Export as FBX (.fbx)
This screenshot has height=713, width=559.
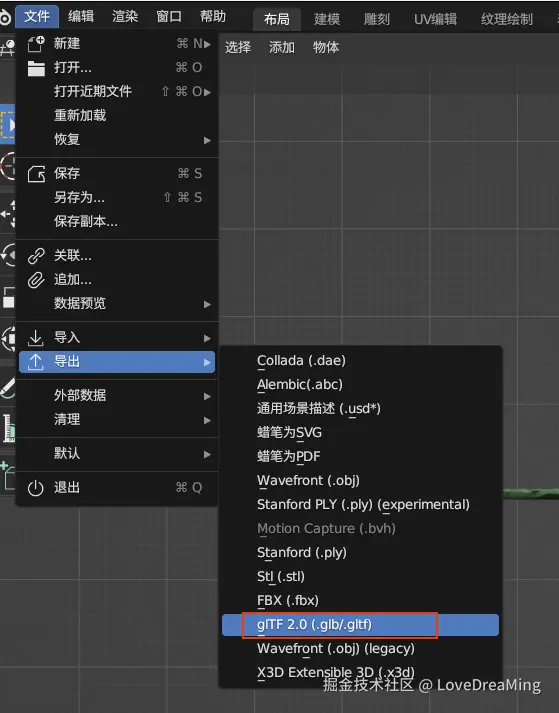(x=360, y=601)
